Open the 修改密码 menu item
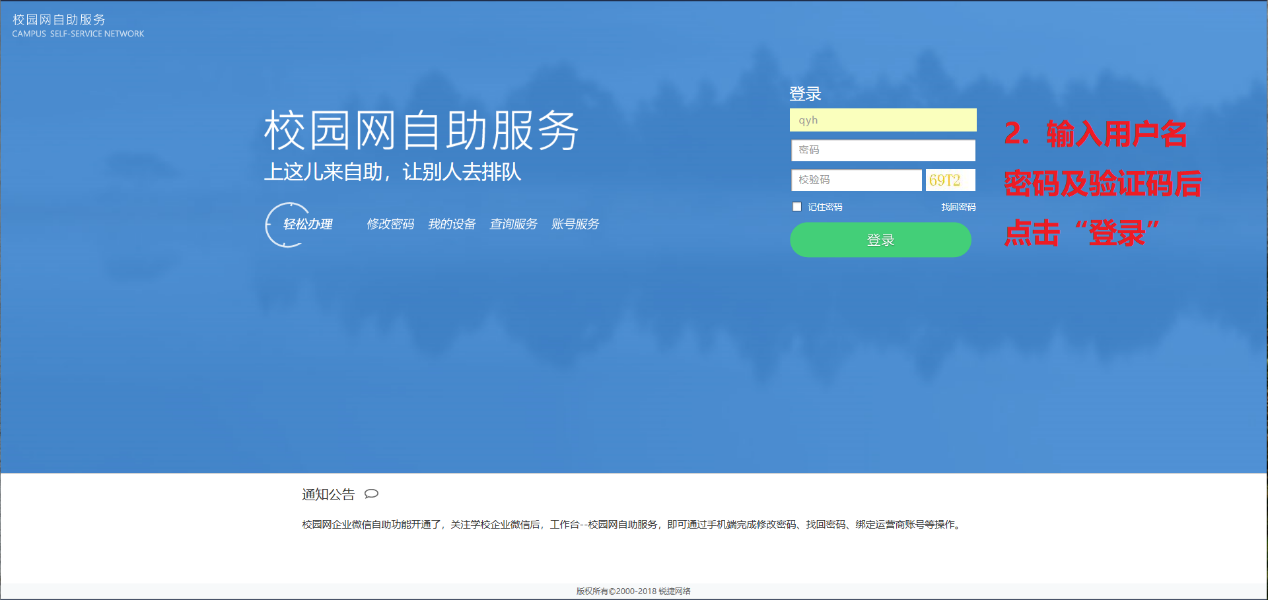The image size is (1268, 600). pyautogui.click(x=390, y=224)
